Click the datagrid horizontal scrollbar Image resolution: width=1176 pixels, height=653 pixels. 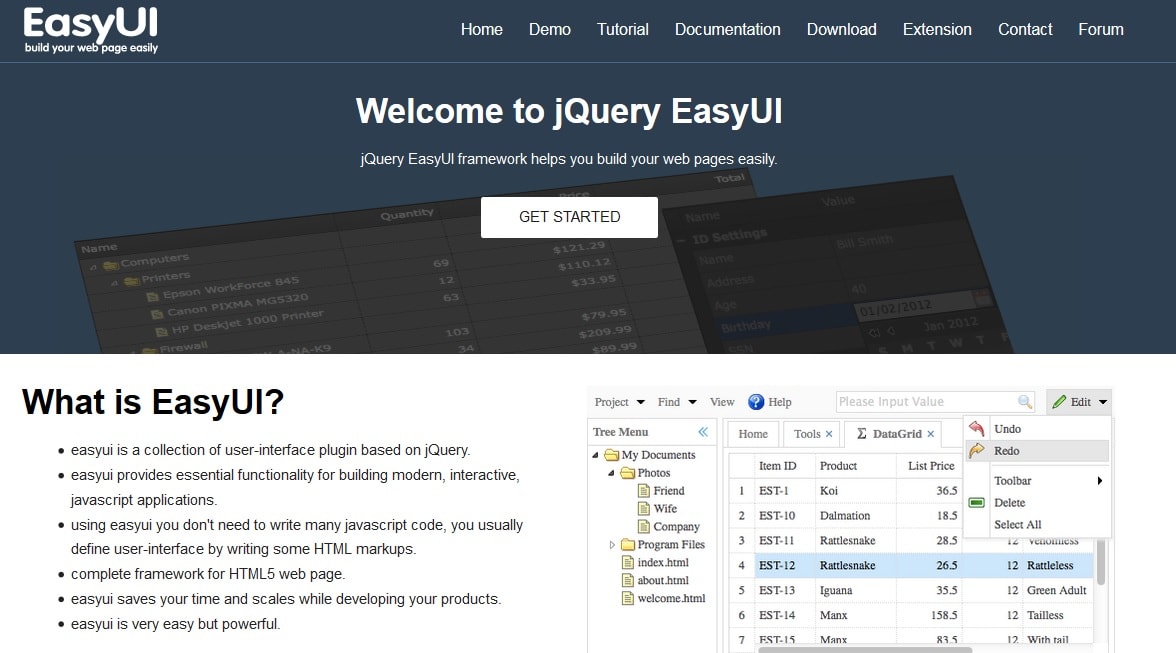coord(865,649)
